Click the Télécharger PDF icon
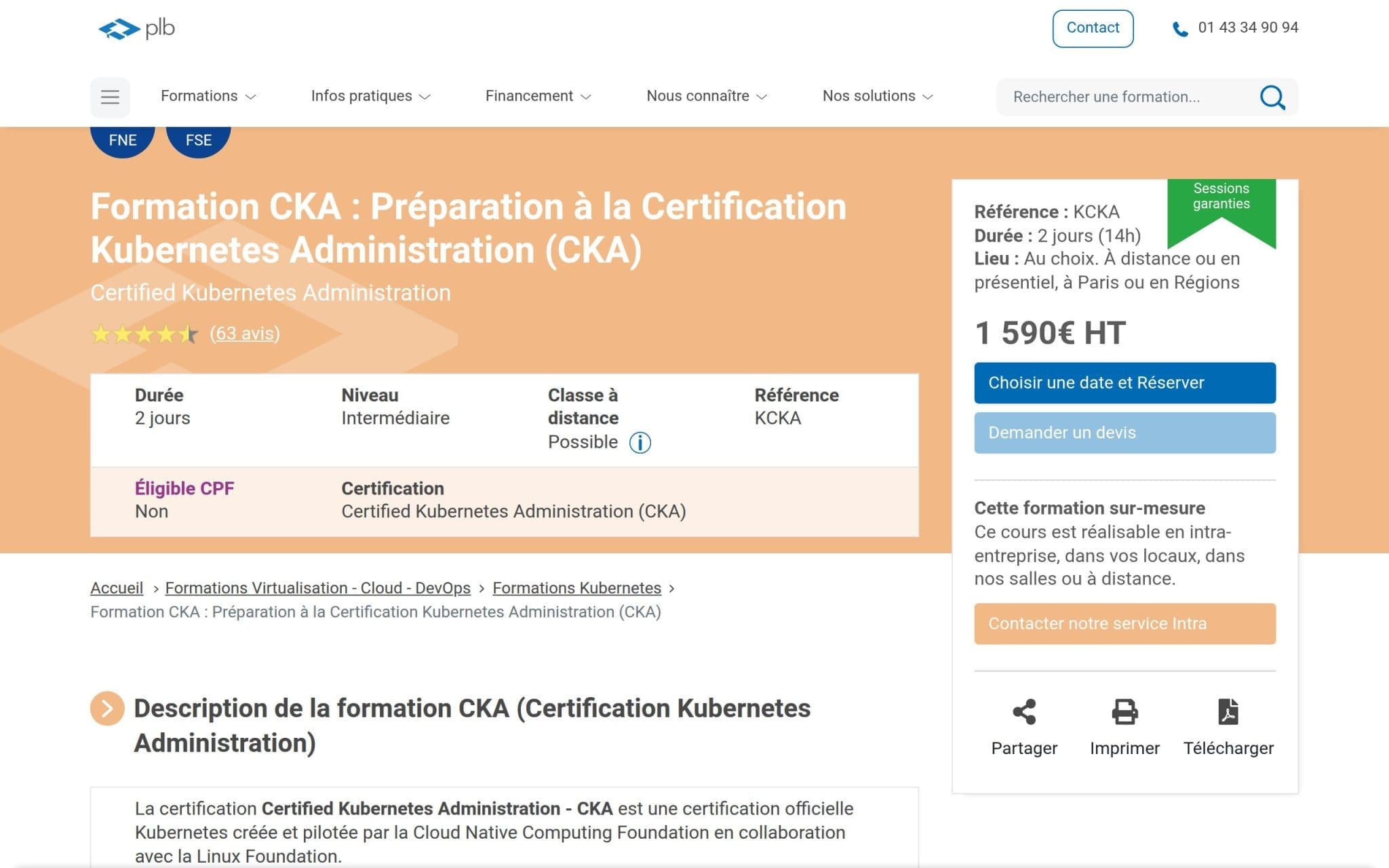Screen dimensions: 1389x868 1228,711
